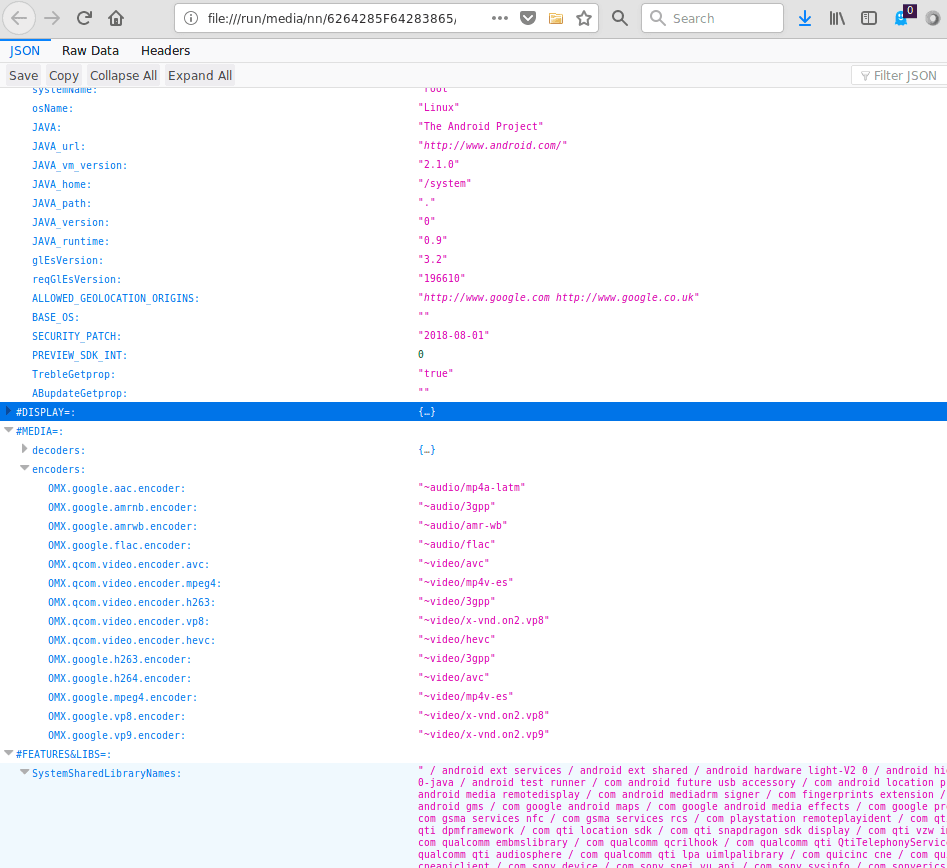Collapse the #MEDIA= node
The image size is (947, 868).
click(8, 430)
